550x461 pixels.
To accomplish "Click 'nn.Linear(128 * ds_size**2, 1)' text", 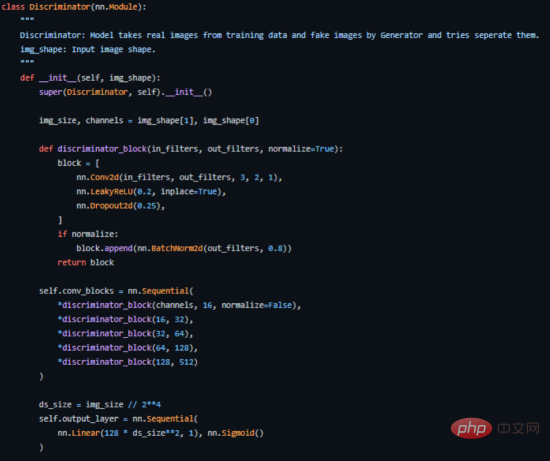I will tap(129, 433).
